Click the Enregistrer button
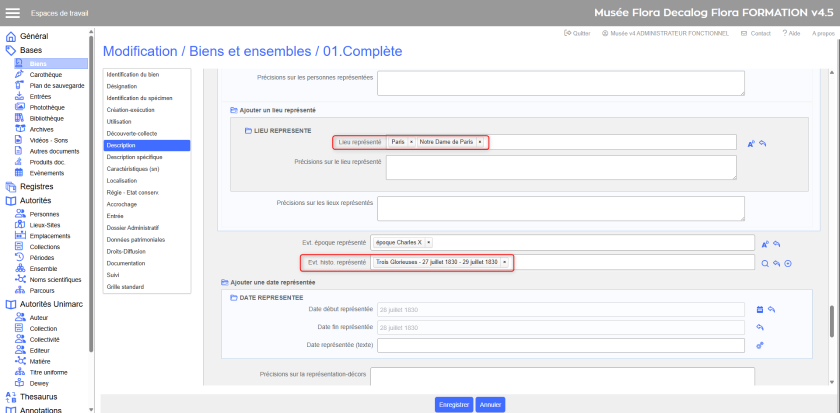This screenshot has height=413, width=840. 453,404
